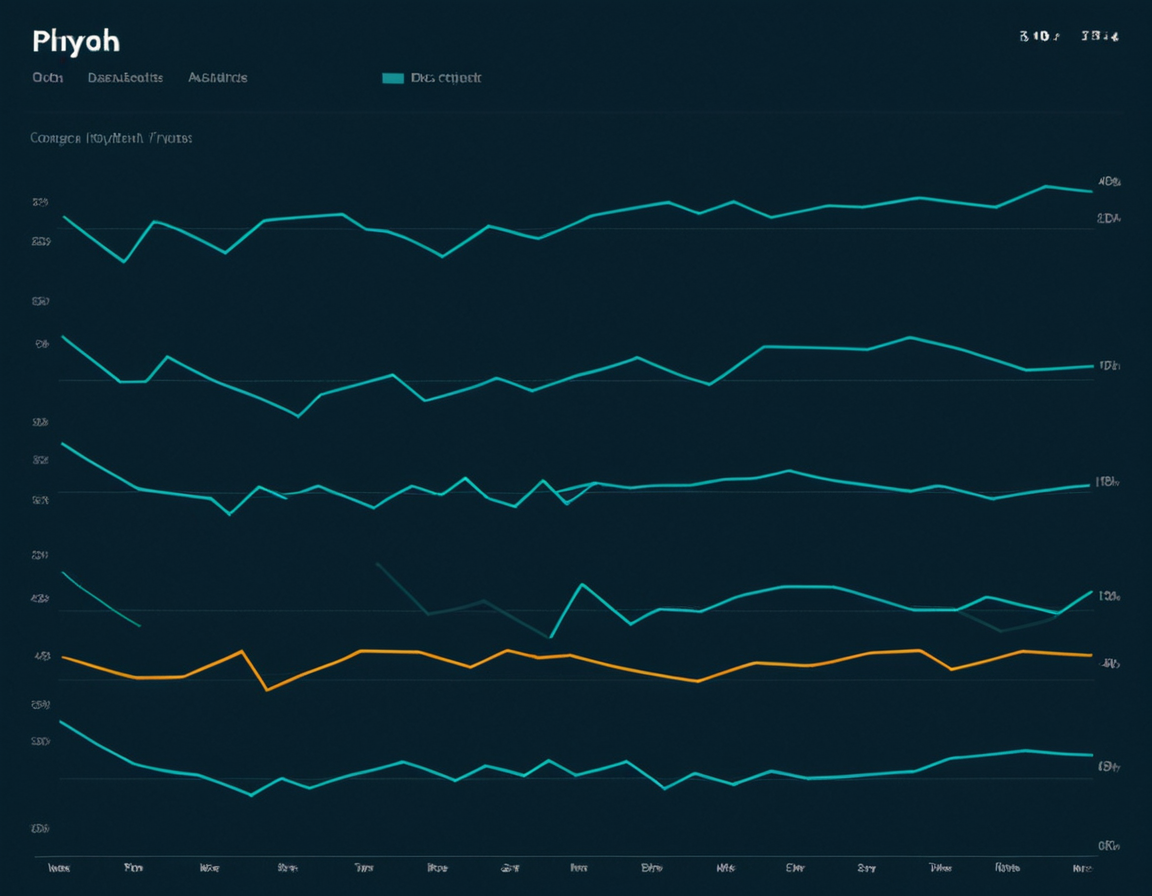1152x896 pixels.
Task: Open the Analytics section from the top navigation
Action: coord(218,77)
